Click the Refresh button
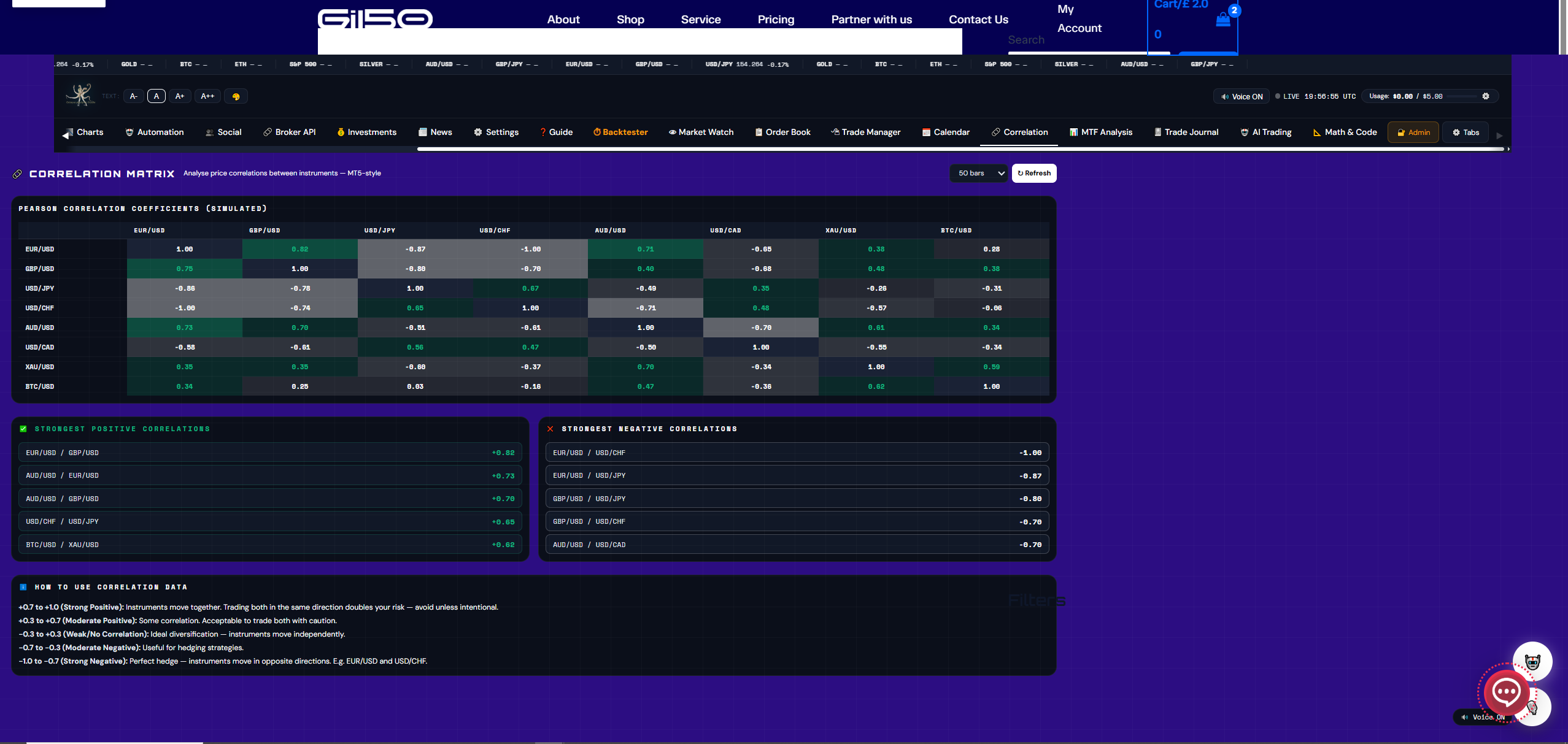Screen dimensions: 1568x744 pos(1034,173)
